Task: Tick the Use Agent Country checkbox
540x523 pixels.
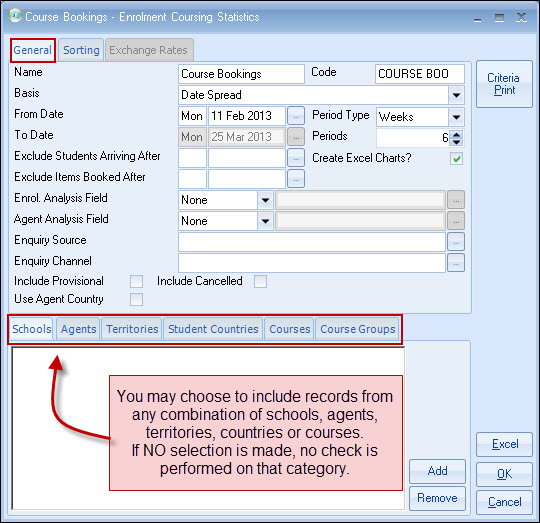Action: click(136, 299)
